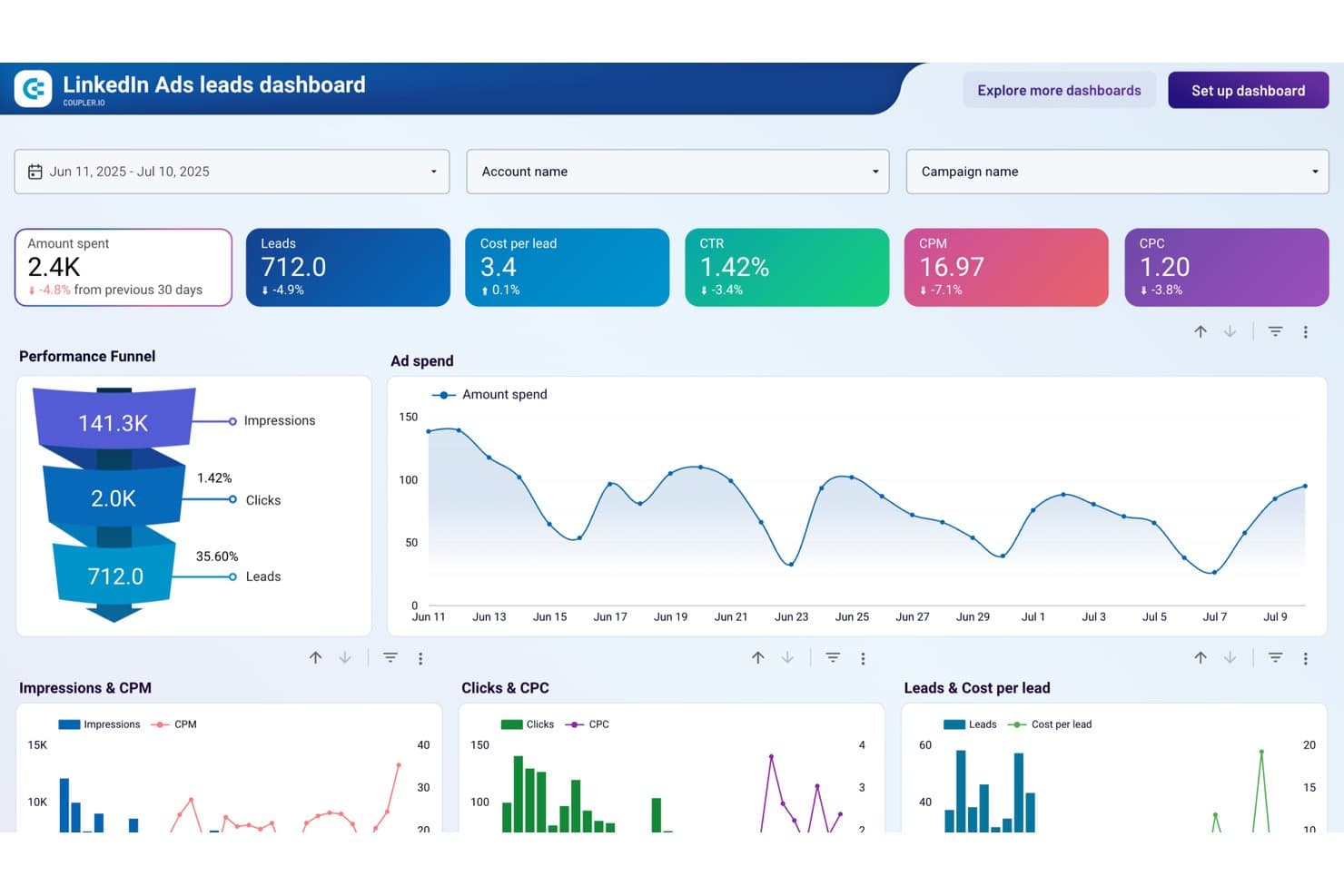This screenshot has width=1344, height=896.
Task: Click drill up arrow above Impressions & CPM
Action: pos(315,657)
